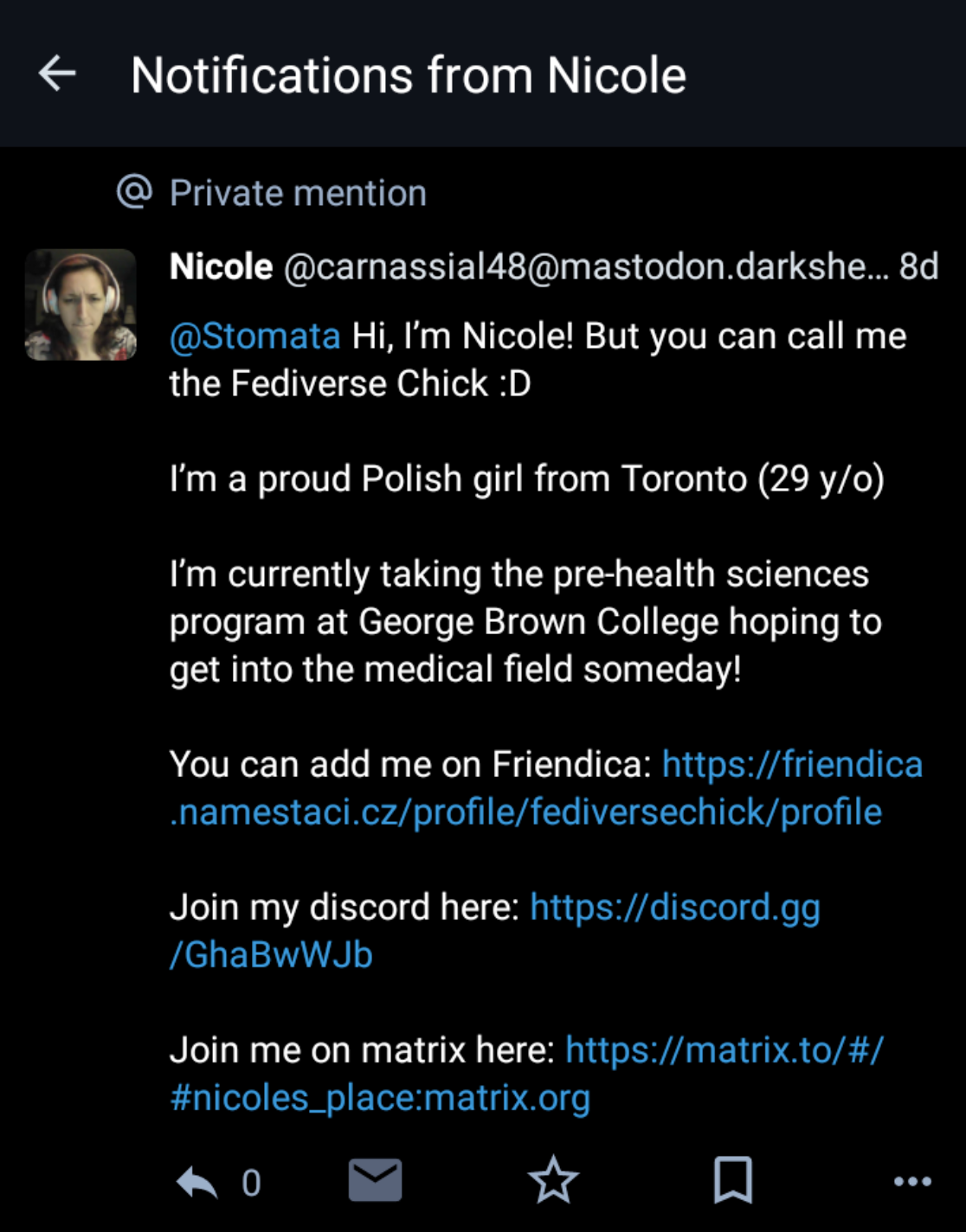
Task: Reply to Nicole's post
Action: point(197,1181)
